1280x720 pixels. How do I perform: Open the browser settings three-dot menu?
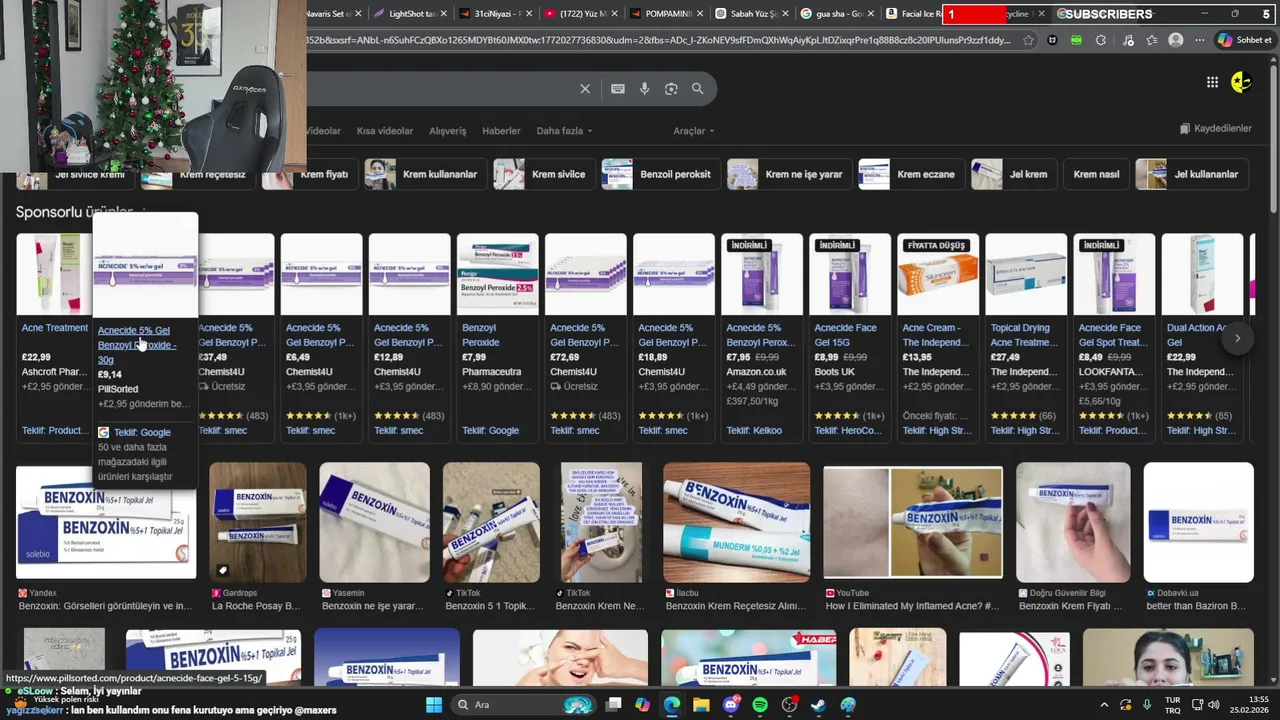click(x=1198, y=40)
